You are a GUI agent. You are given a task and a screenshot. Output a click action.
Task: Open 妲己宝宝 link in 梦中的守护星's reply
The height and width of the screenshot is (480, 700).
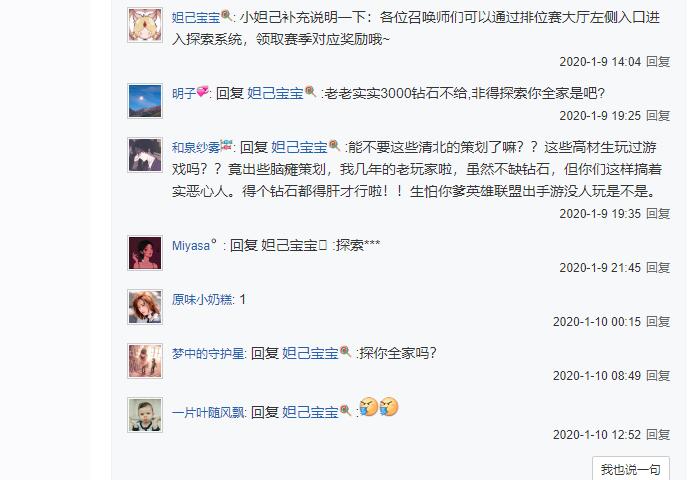coord(310,353)
